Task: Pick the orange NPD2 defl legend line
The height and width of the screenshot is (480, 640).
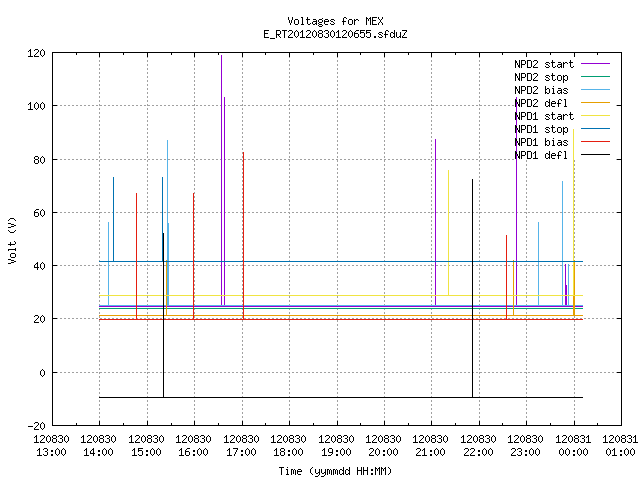Action: [x=596, y=103]
